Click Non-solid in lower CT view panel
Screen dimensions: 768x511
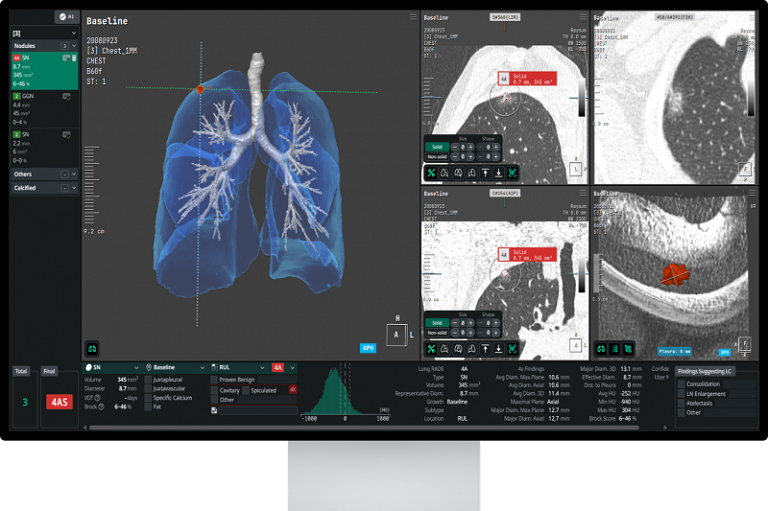pyautogui.click(x=436, y=332)
